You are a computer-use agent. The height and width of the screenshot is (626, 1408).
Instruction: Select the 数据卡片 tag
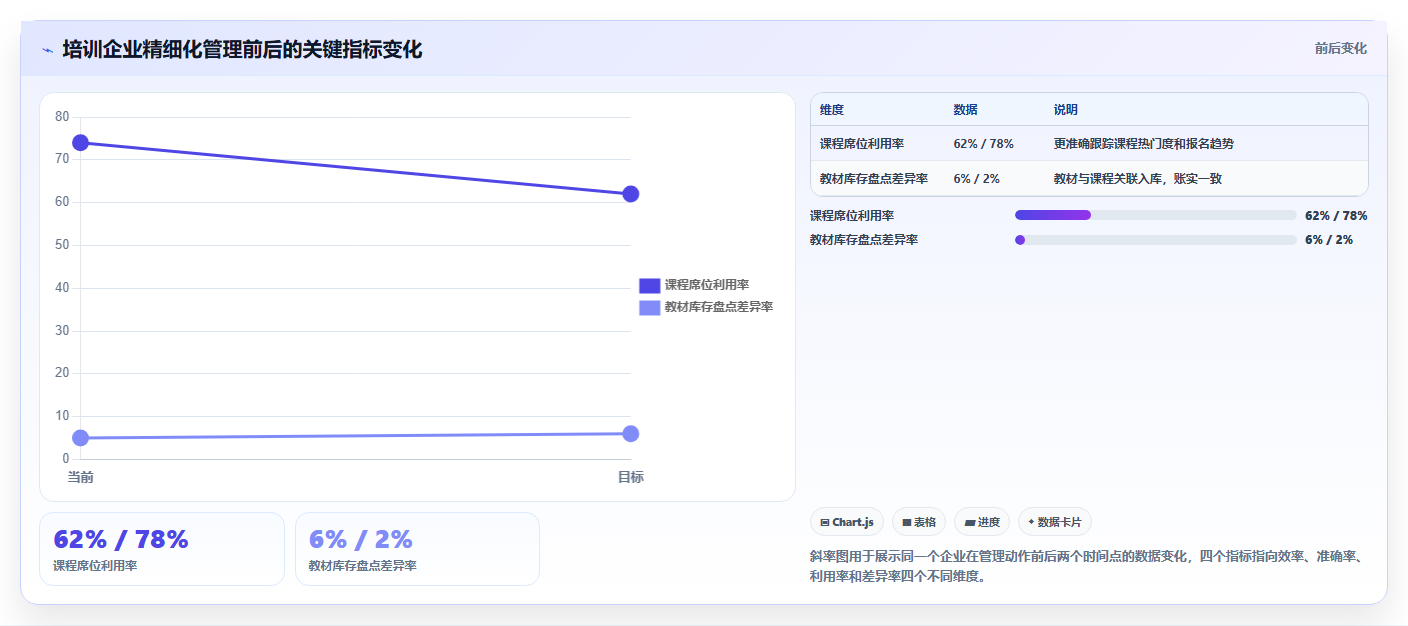tap(1055, 522)
